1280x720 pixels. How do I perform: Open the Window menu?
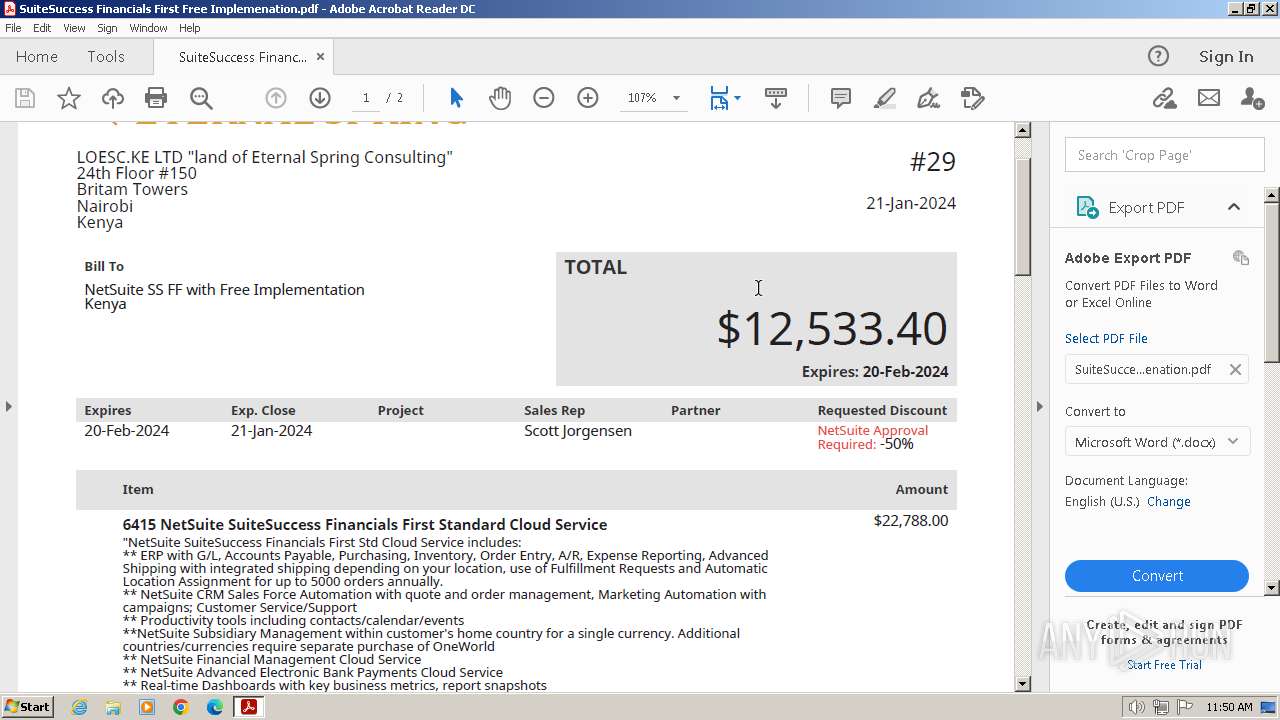tap(148, 28)
